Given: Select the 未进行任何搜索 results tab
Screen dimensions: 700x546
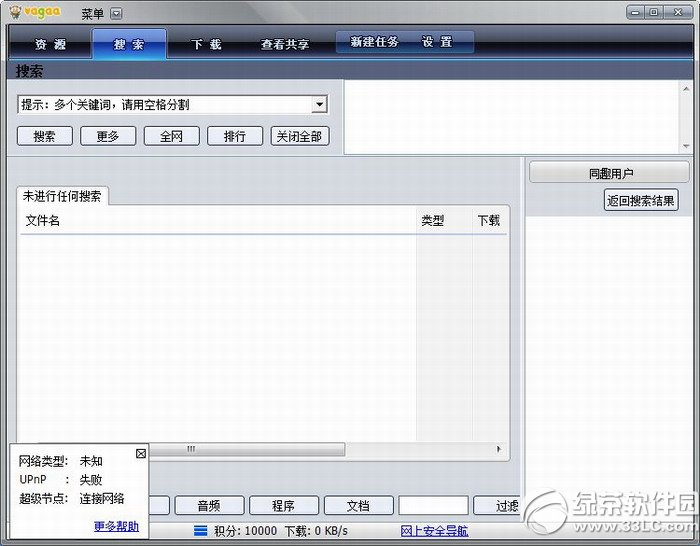Looking at the screenshot, I should [62, 196].
